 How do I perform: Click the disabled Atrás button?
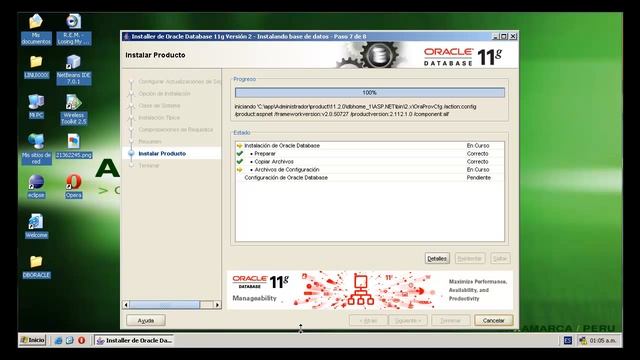pos(368,320)
